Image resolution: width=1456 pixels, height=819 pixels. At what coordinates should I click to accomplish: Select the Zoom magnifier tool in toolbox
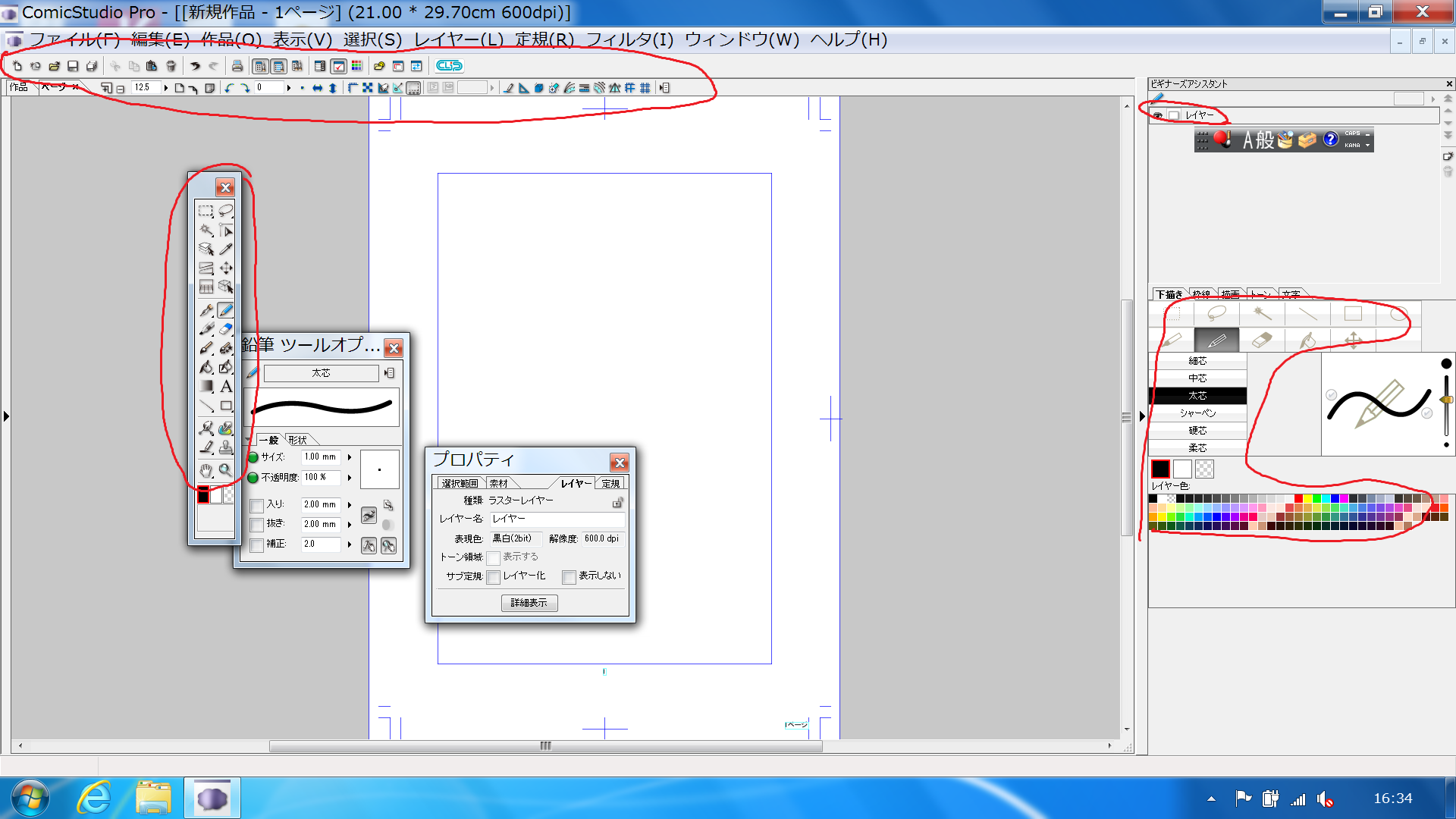tap(226, 470)
